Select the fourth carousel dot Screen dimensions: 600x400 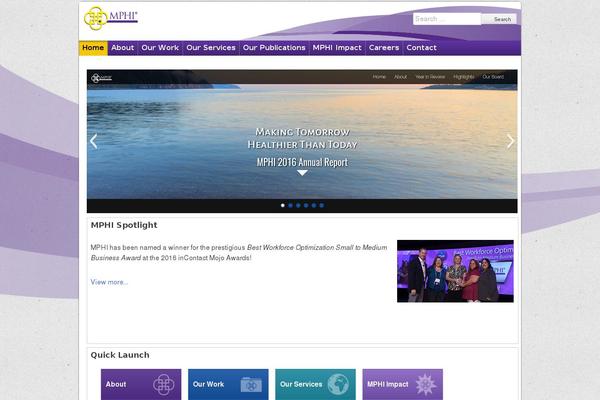(306, 206)
